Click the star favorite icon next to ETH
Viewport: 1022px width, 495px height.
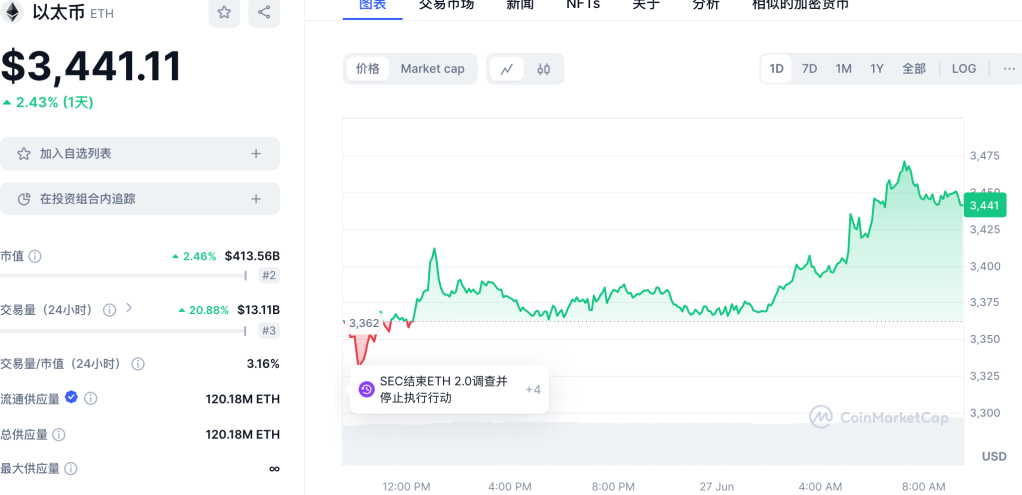(x=224, y=12)
